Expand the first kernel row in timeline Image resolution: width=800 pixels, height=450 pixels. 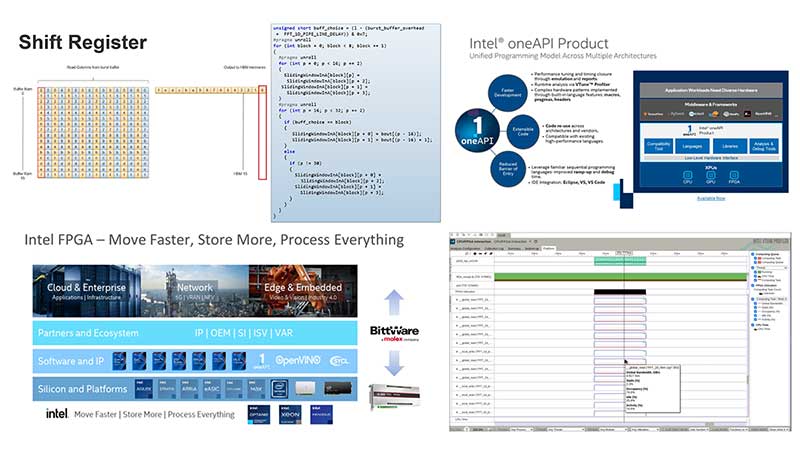[x=457, y=299]
